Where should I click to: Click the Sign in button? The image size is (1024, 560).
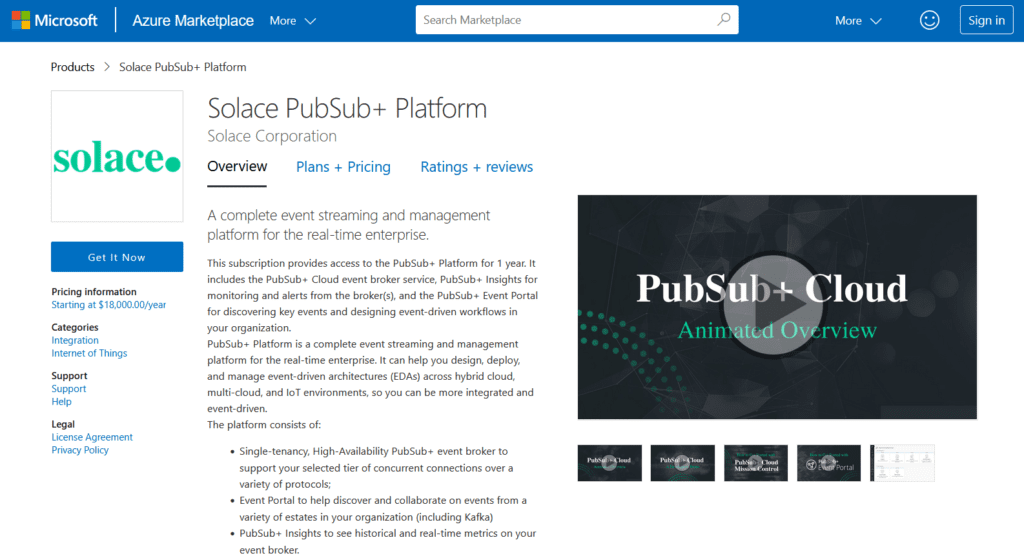[x=986, y=20]
